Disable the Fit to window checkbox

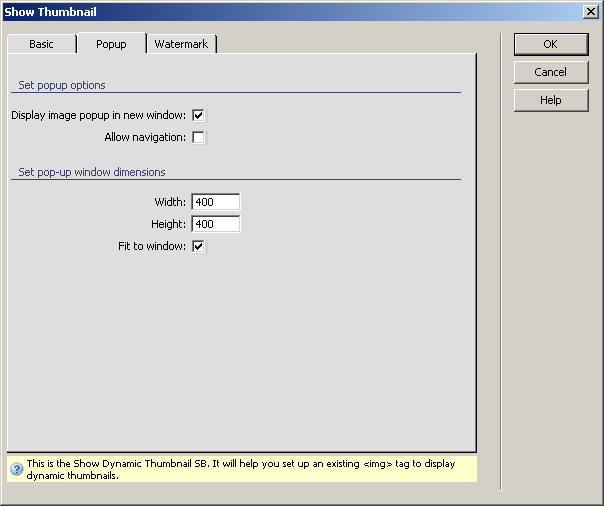click(199, 246)
